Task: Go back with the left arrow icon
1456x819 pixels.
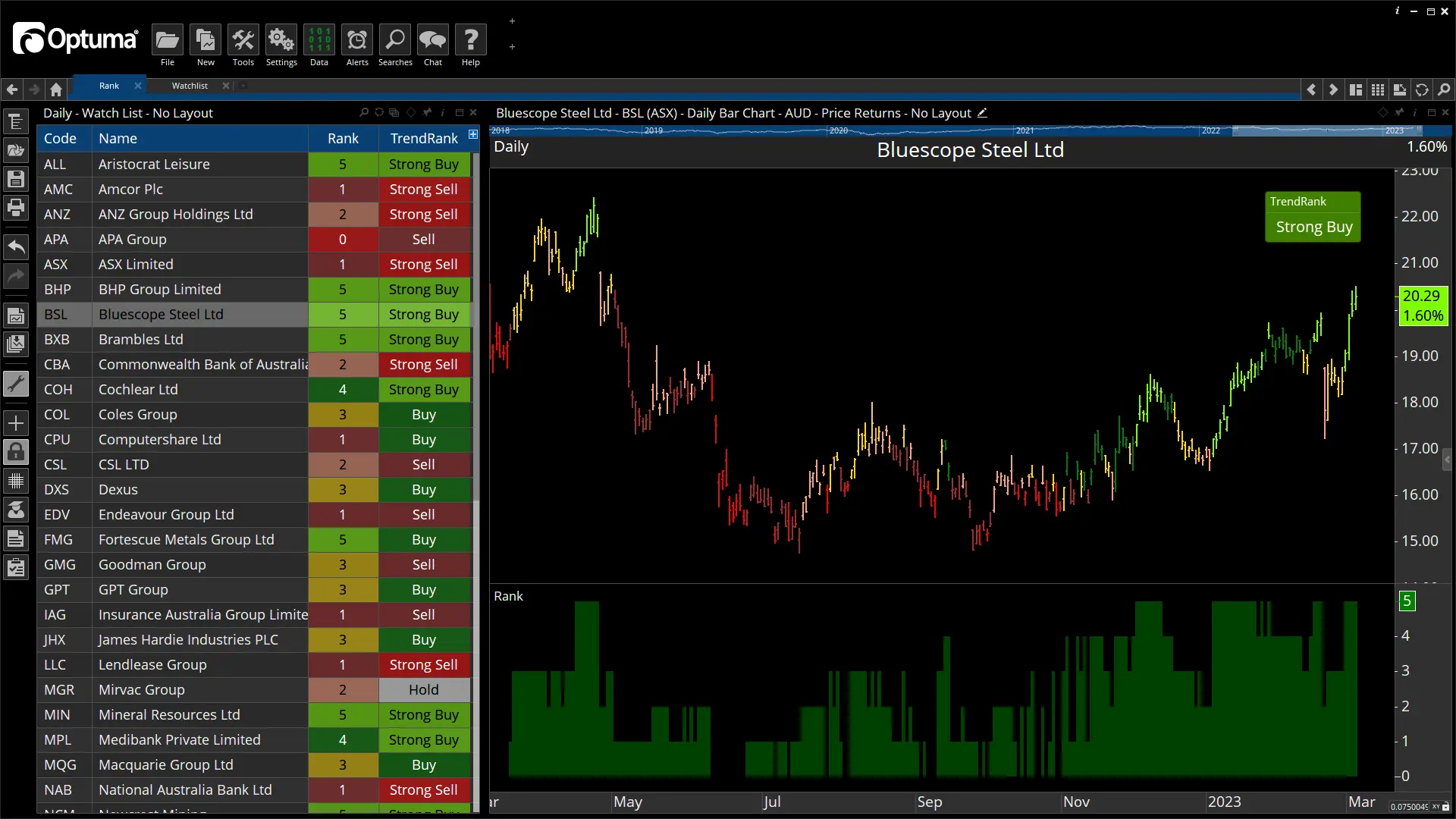Action: 12,89
